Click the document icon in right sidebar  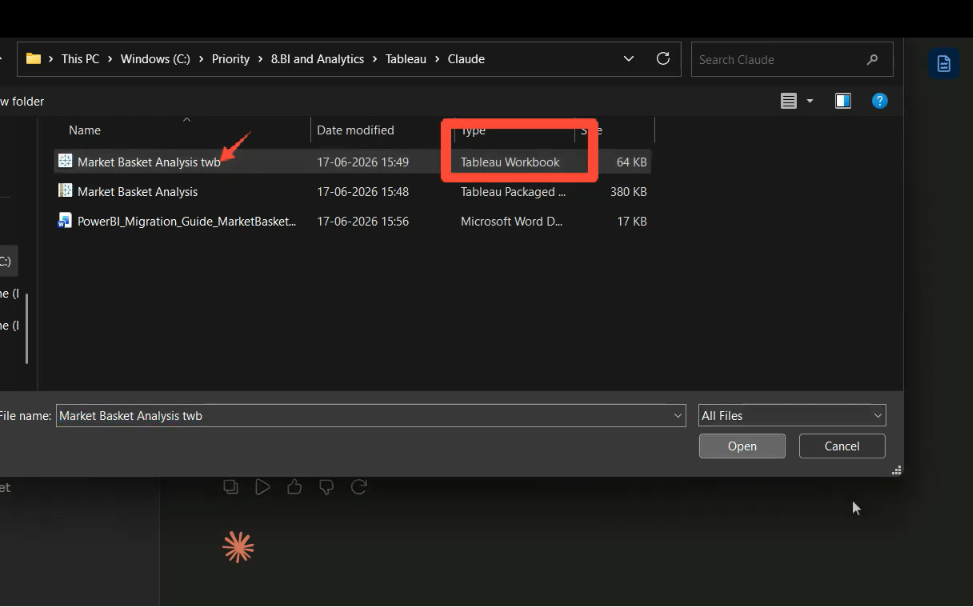pos(943,63)
